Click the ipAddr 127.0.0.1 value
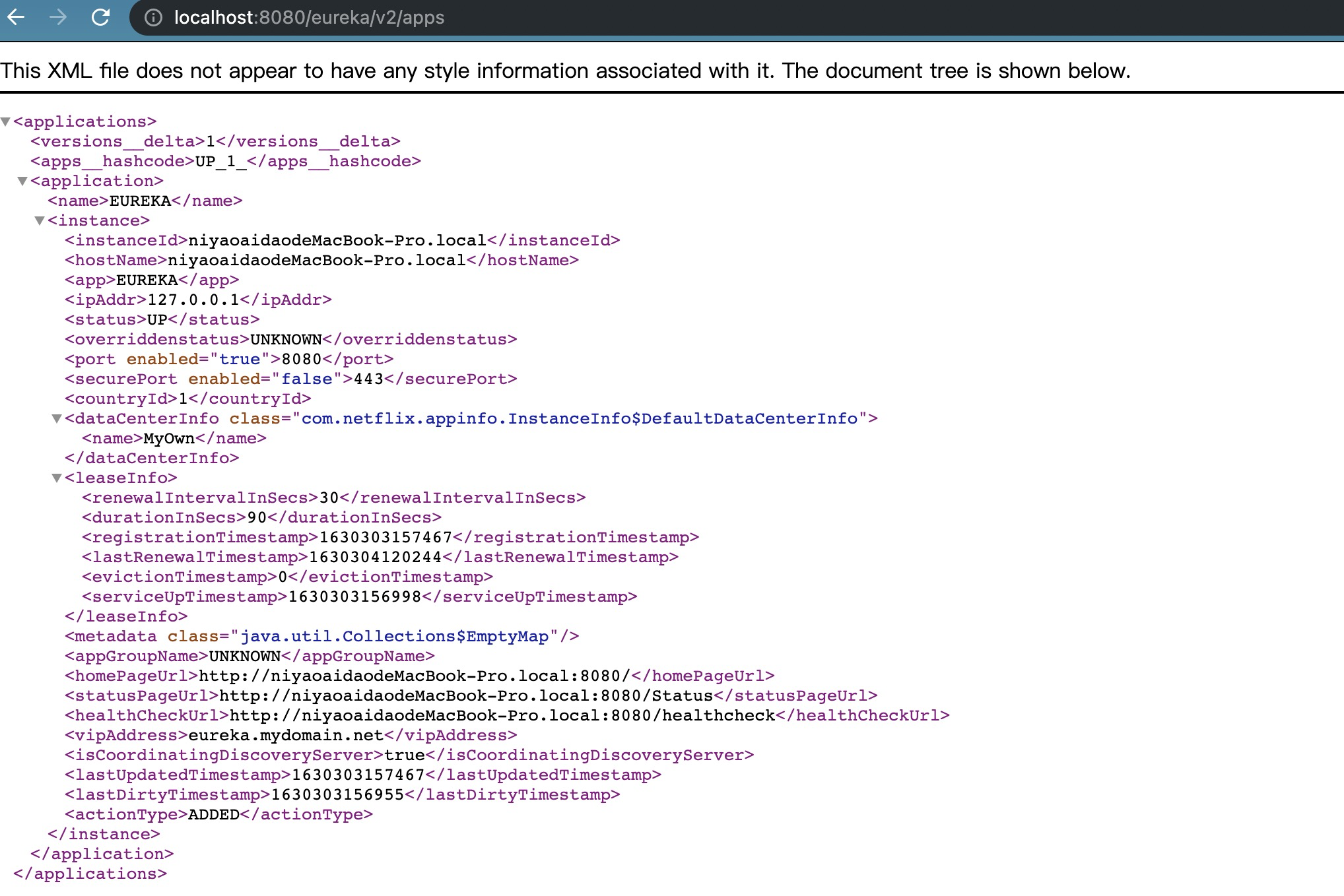 [193, 300]
